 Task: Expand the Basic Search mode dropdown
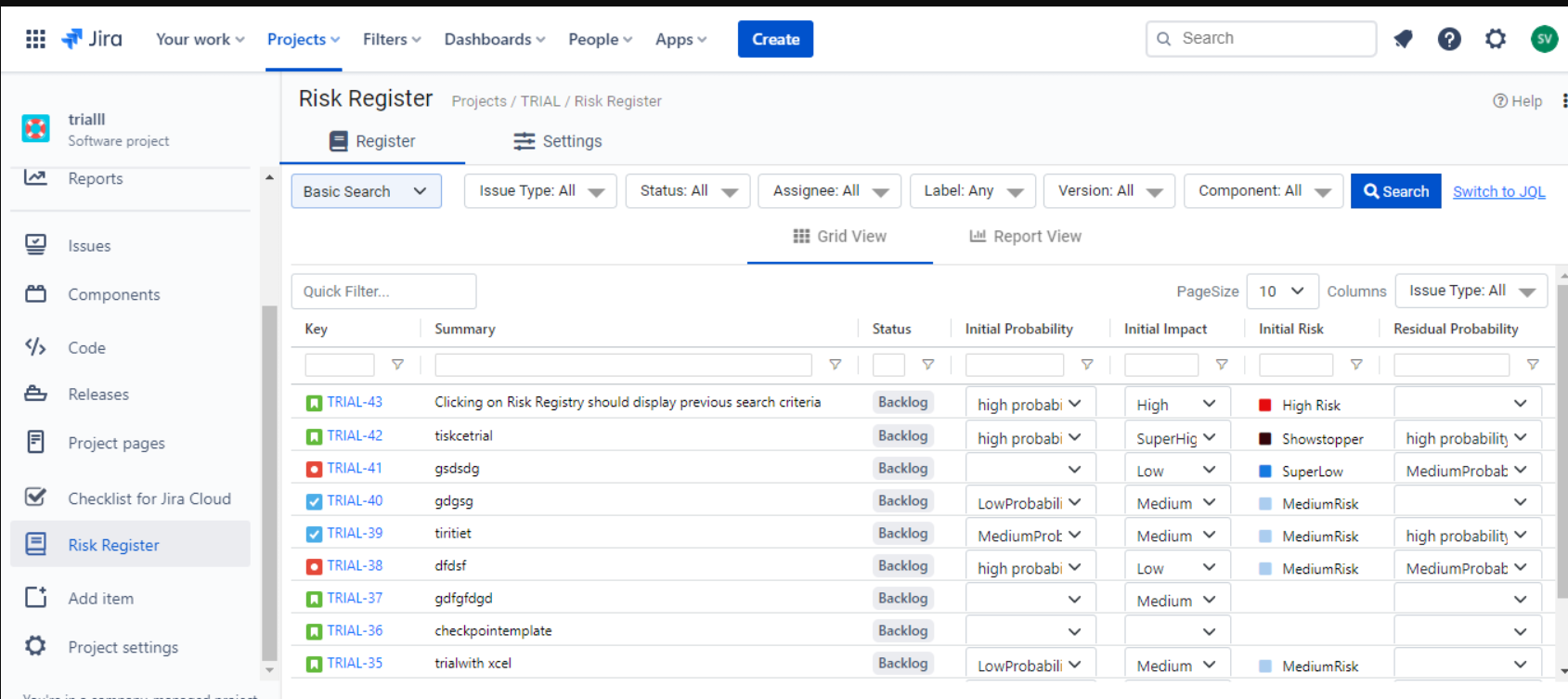click(x=366, y=191)
